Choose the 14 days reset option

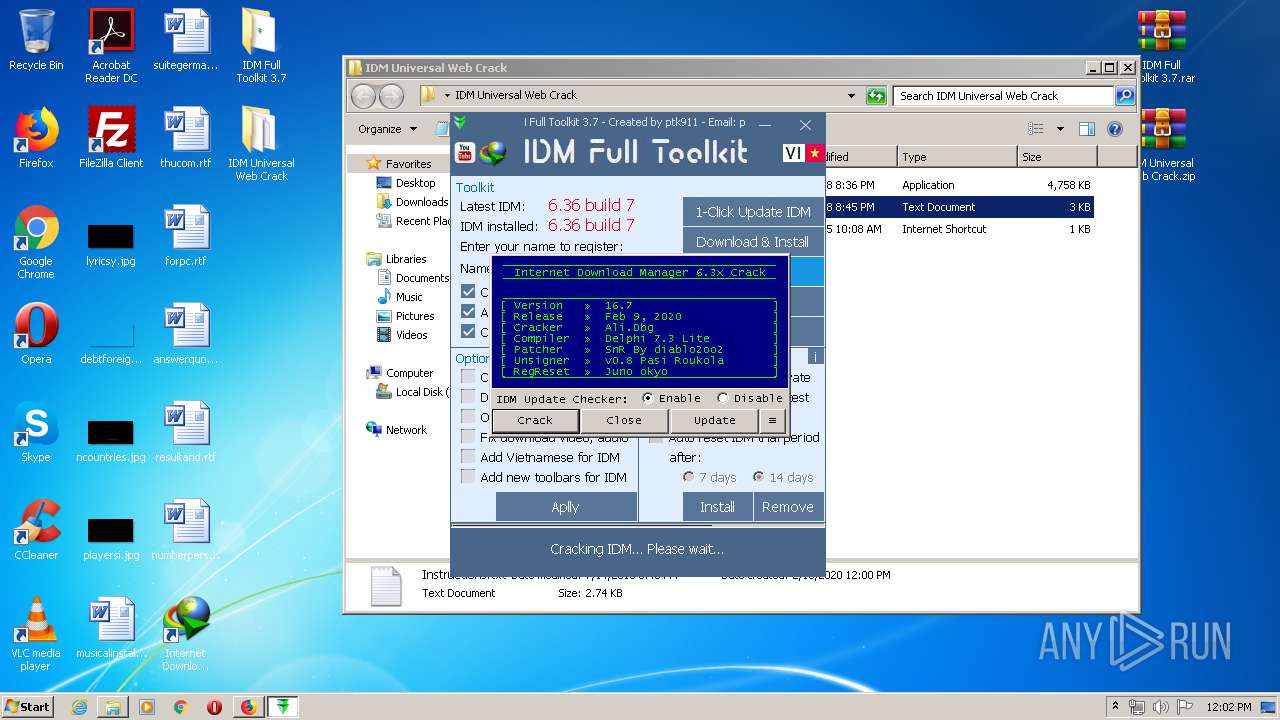point(783,477)
